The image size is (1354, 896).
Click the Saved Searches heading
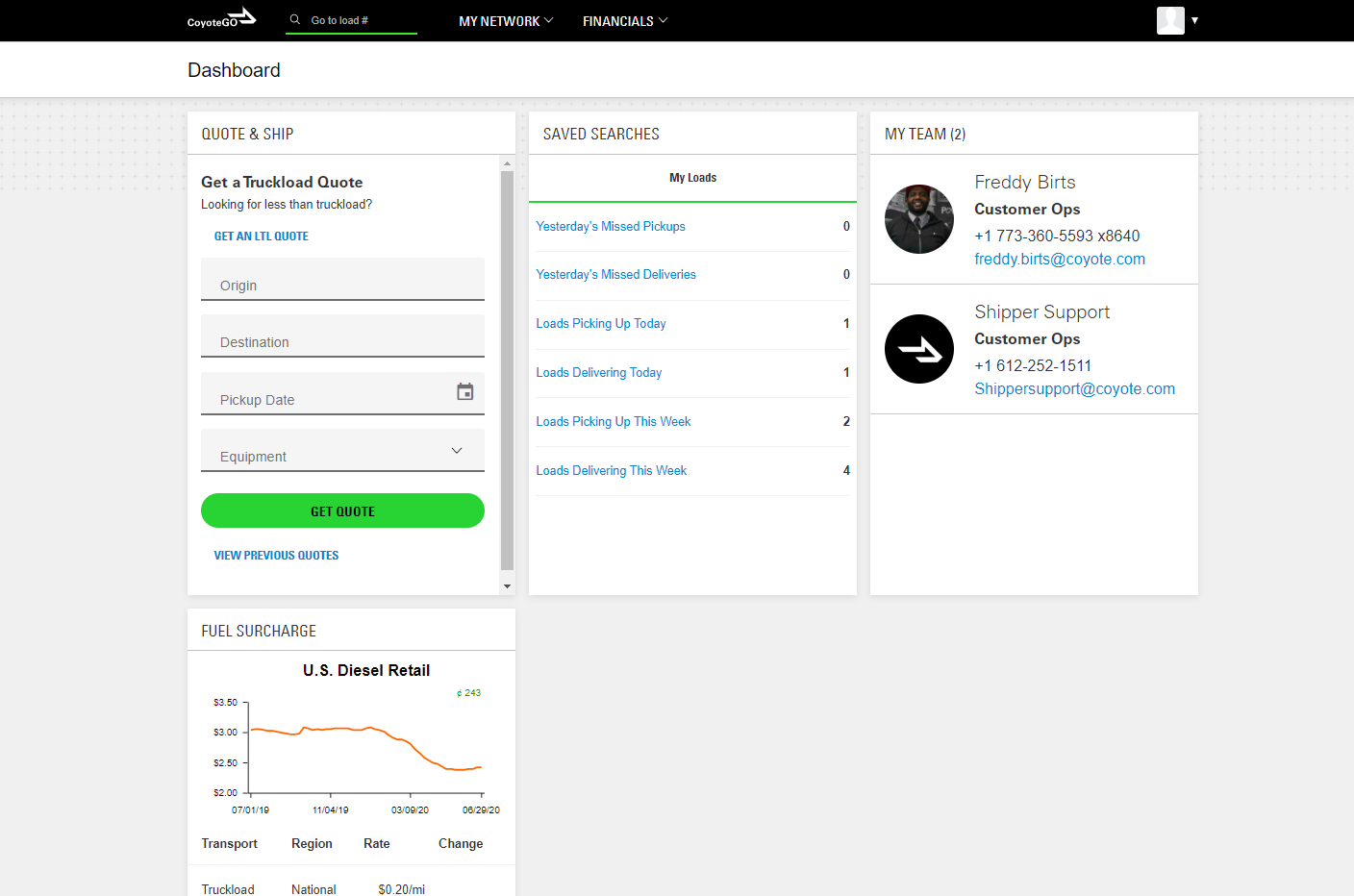pyautogui.click(x=601, y=135)
